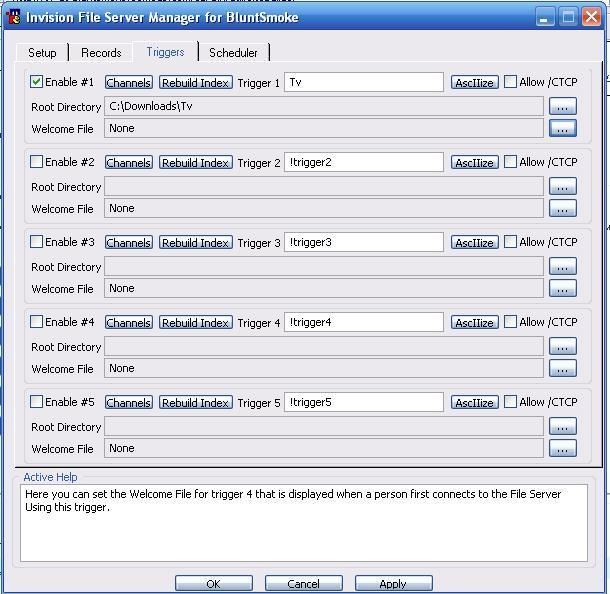
Task: Maximize the File Server Manager window
Action: coord(568,18)
